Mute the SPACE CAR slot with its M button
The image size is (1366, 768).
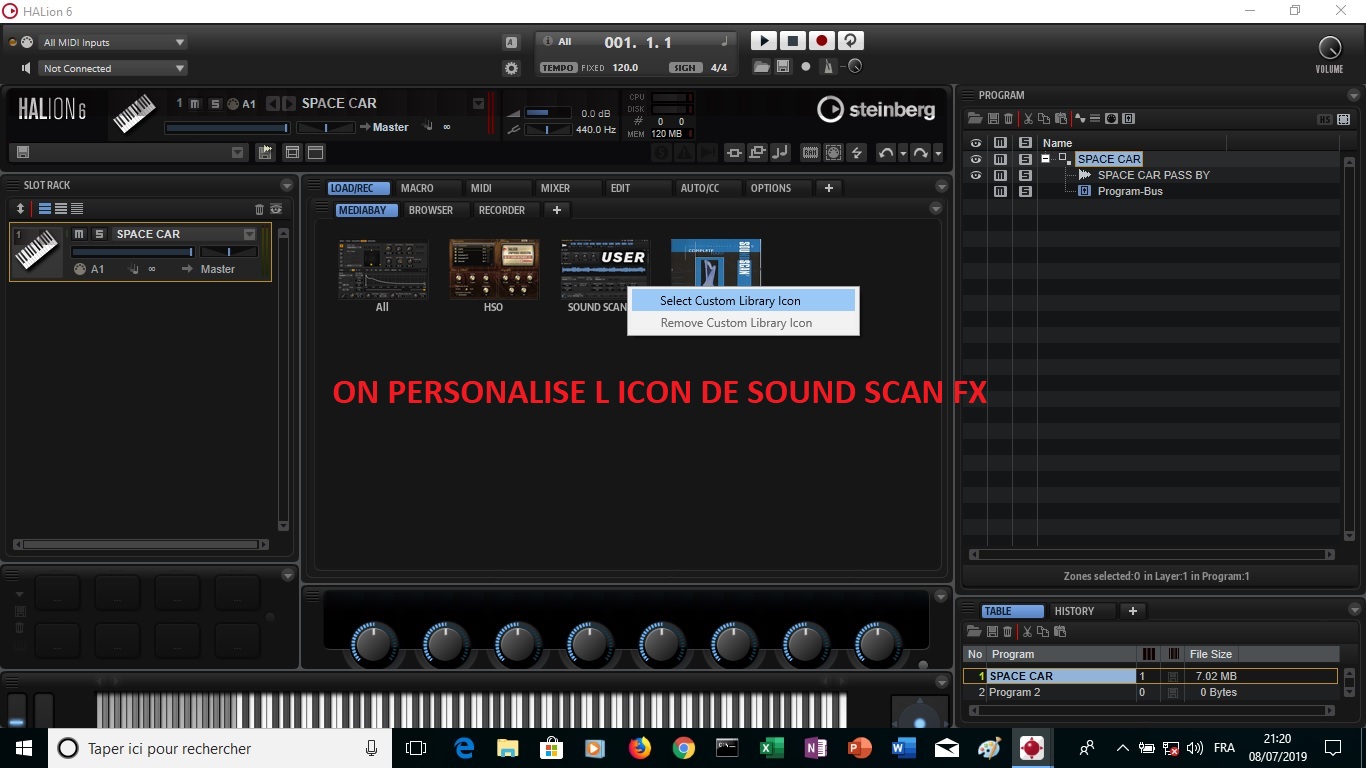pyautogui.click(x=78, y=233)
